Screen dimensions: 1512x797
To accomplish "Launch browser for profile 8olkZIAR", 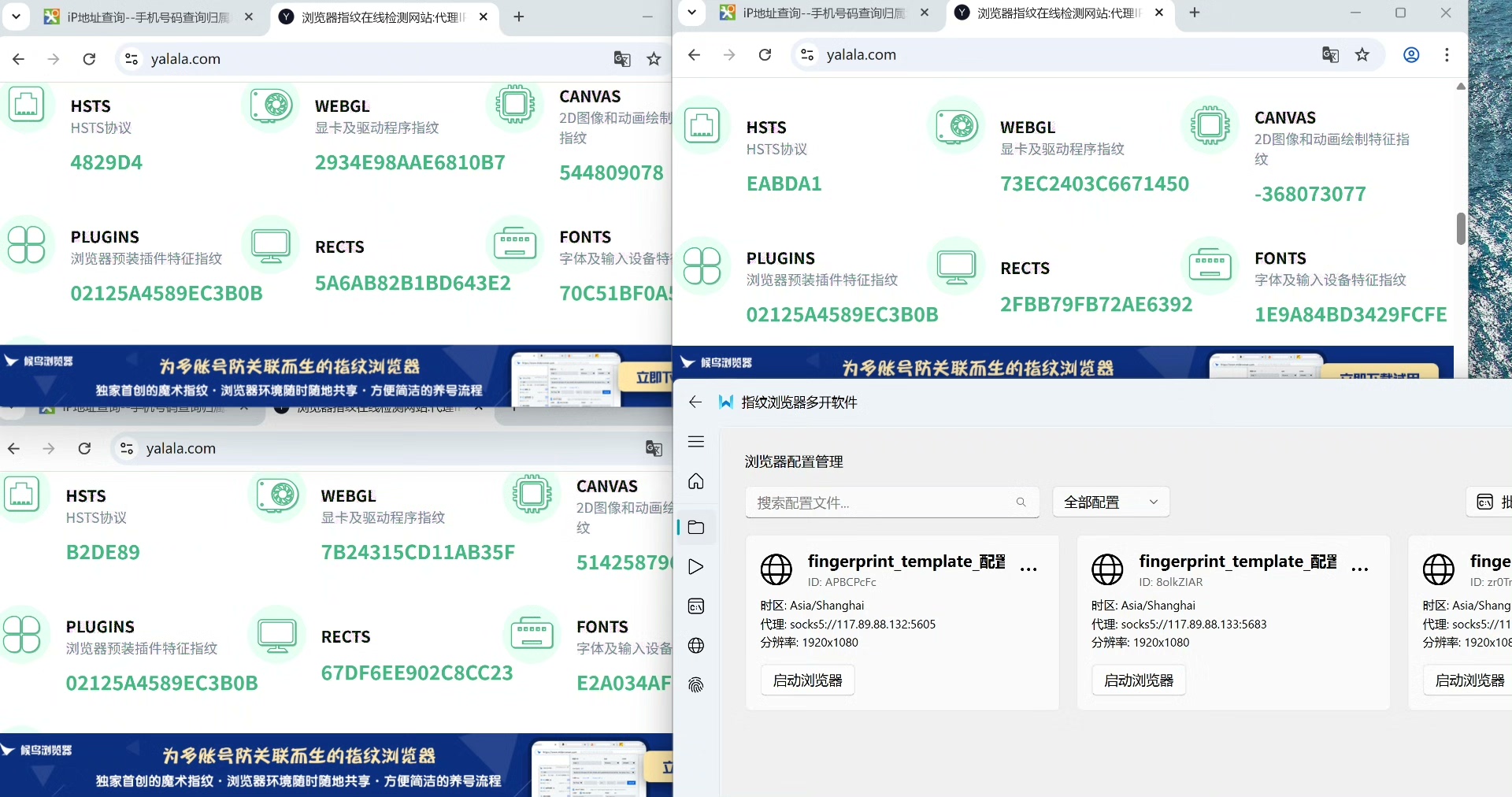I will (1139, 680).
